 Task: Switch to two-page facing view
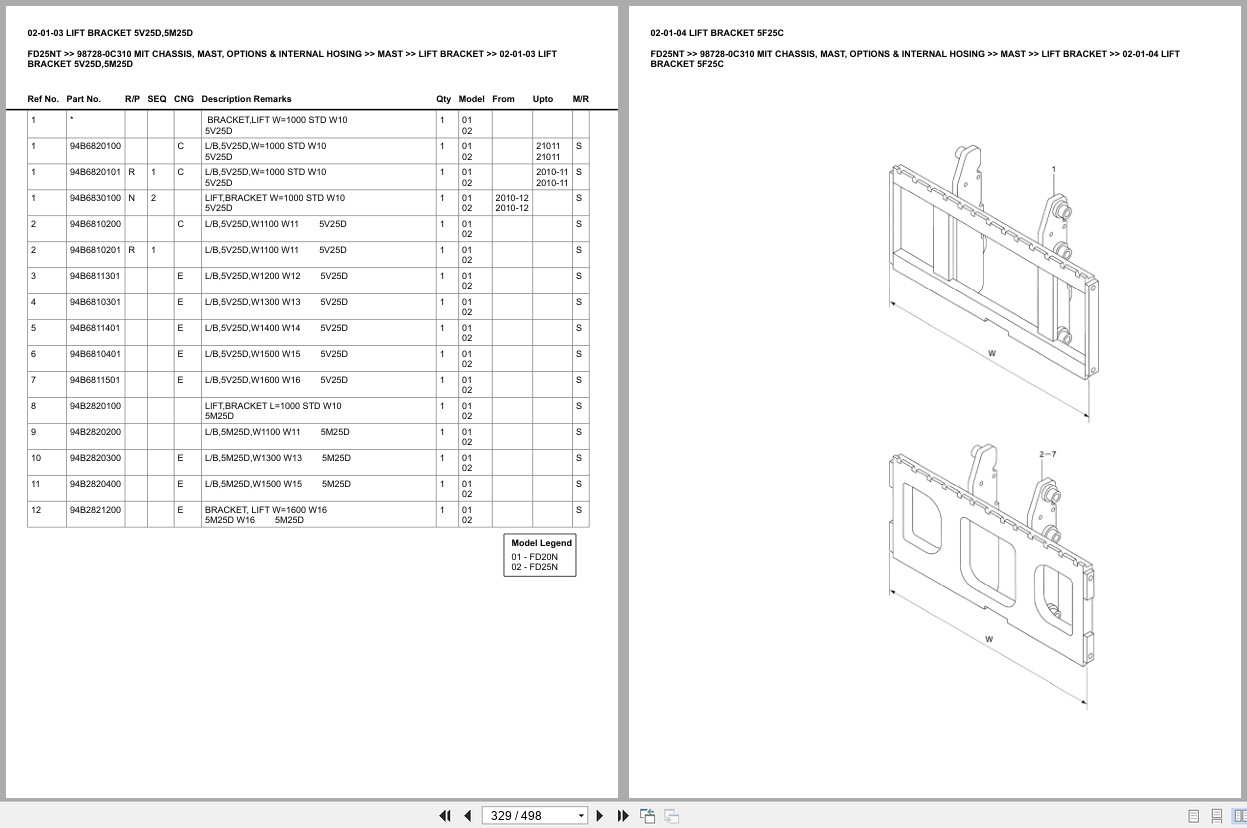point(1239,816)
